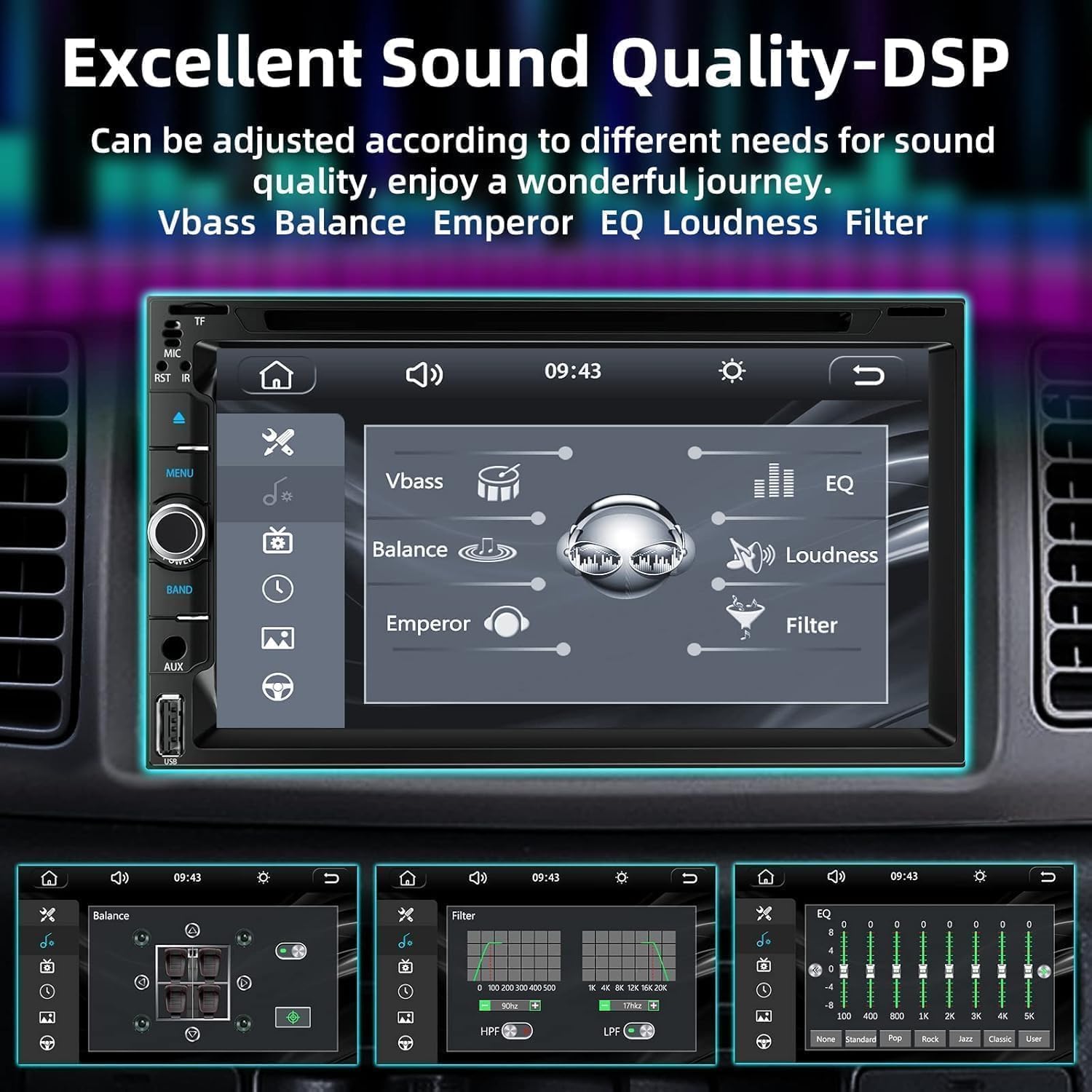
Task: Select the music note sound tab in main sidebar
Action: pos(277,492)
